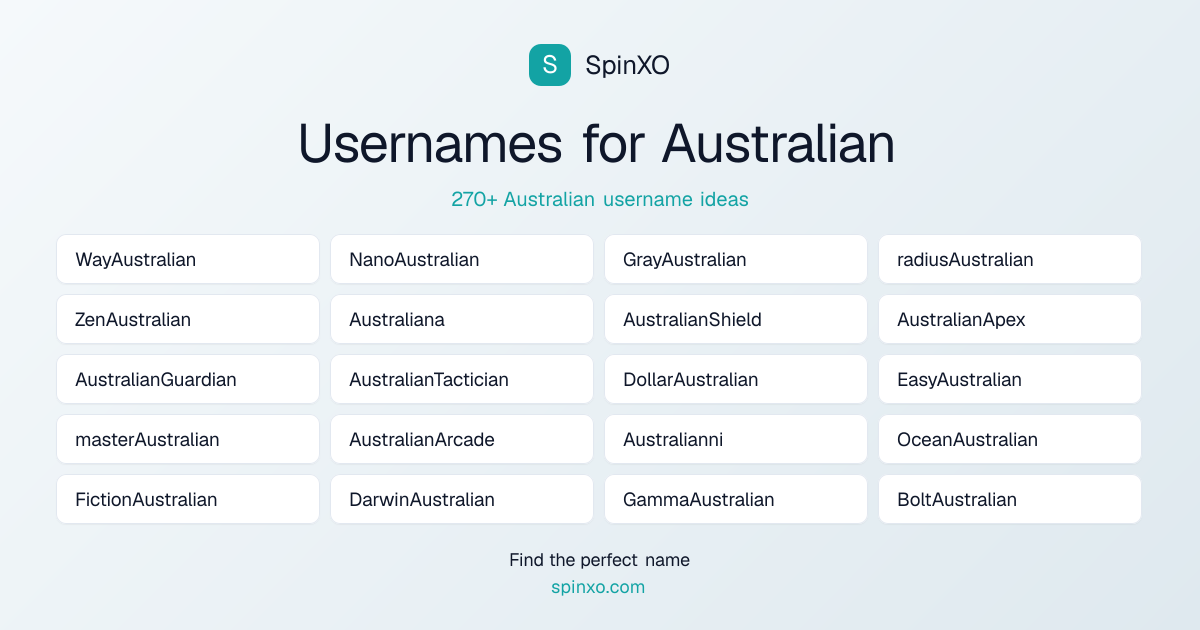This screenshot has height=630, width=1200.
Task: Select the GrayAustralian username card
Action: click(x=736, y=259)
